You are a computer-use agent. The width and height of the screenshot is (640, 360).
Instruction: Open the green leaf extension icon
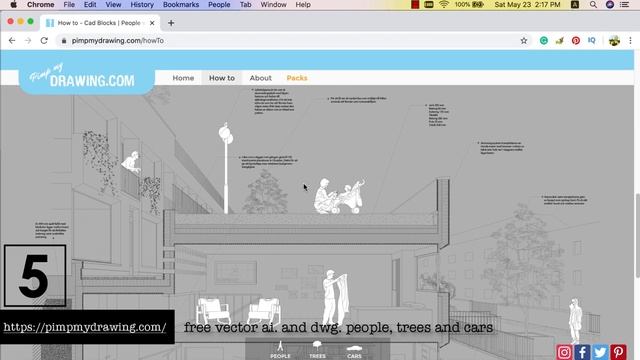tap(560, 40)
